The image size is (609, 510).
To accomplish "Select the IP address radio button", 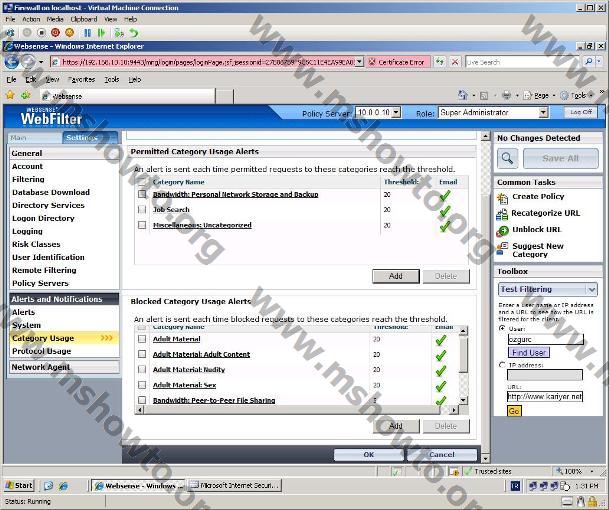I will (x=502, y=365).
